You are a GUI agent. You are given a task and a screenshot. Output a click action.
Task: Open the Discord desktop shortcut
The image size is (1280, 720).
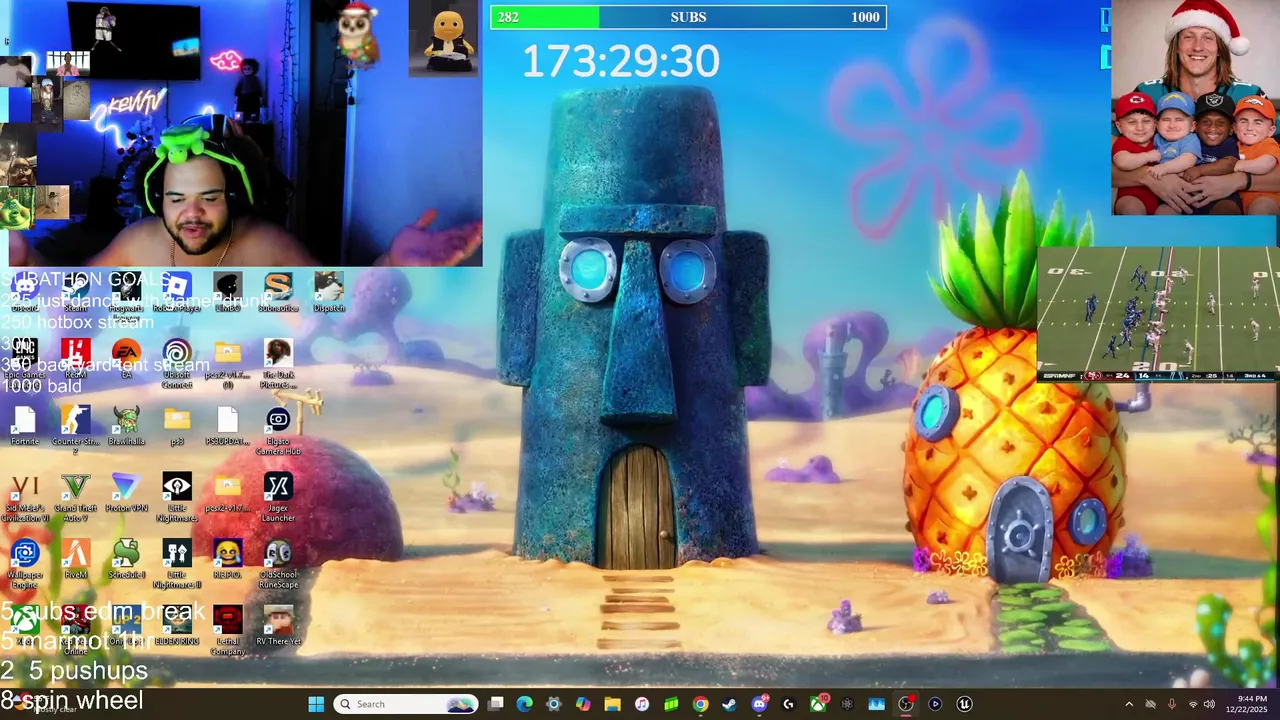(x=24, y=293)
